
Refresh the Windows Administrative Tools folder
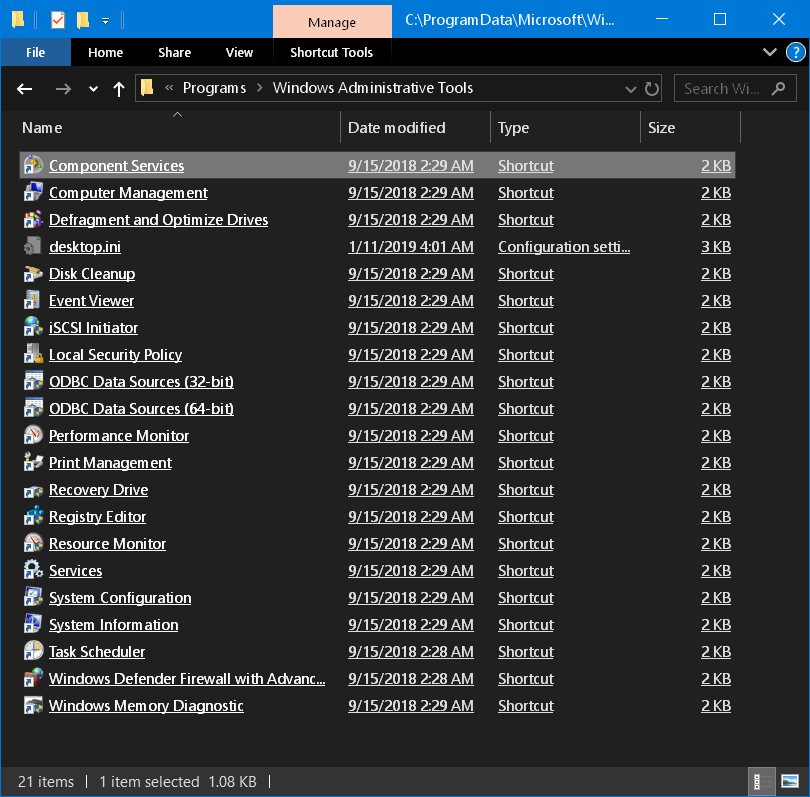tap(652, 89)
